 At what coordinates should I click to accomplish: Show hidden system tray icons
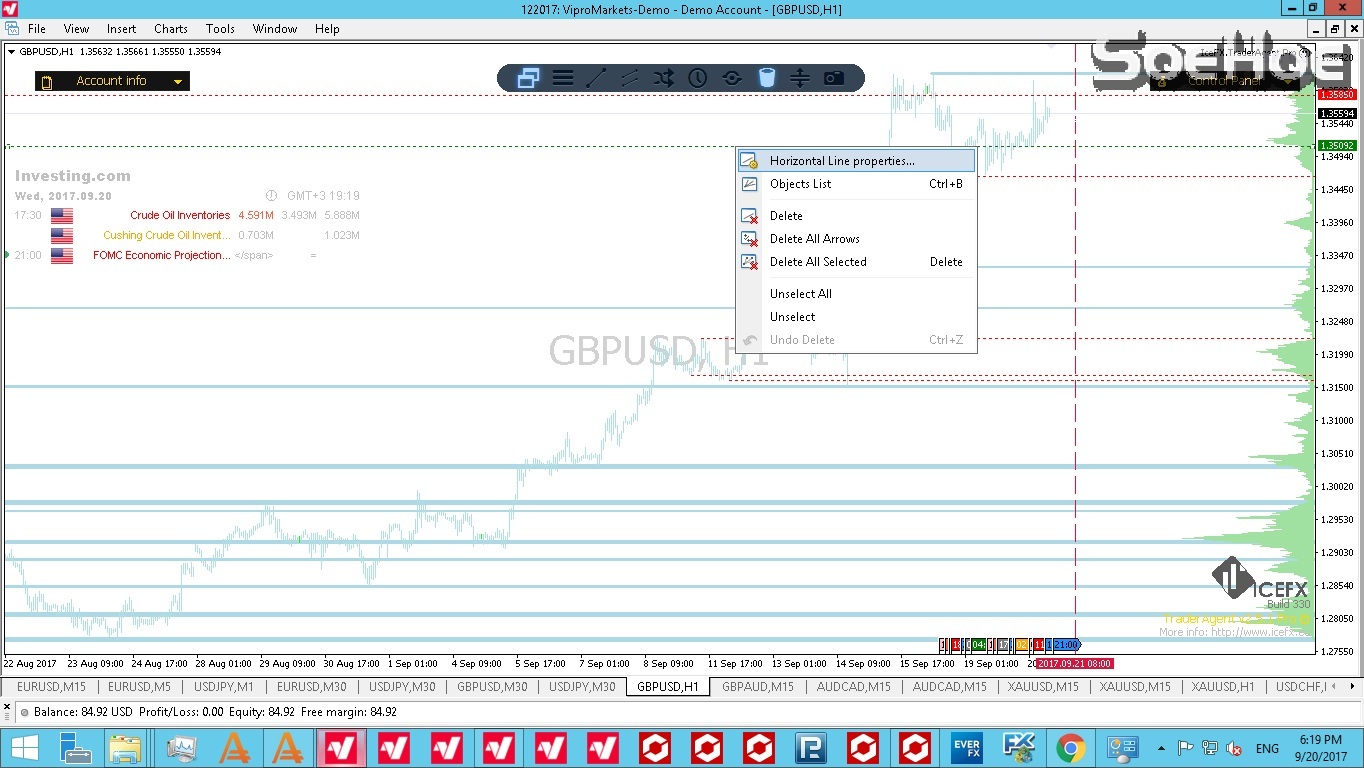tap(1161, 748)
